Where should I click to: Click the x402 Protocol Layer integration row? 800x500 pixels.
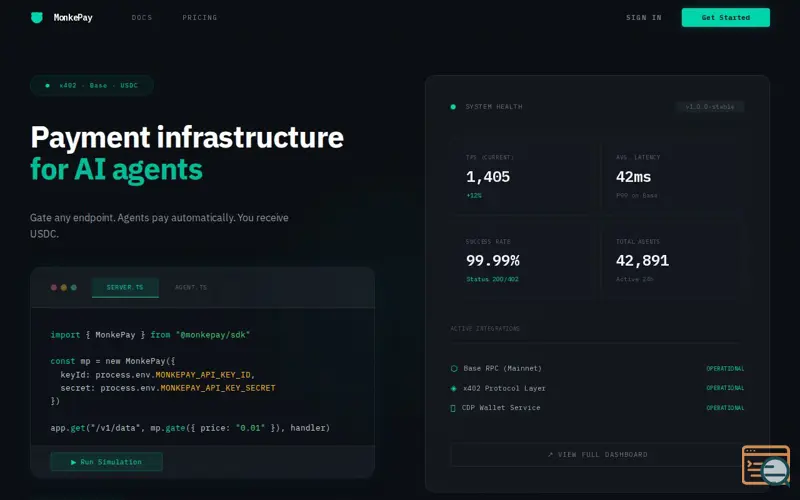(x=597, y=388)
